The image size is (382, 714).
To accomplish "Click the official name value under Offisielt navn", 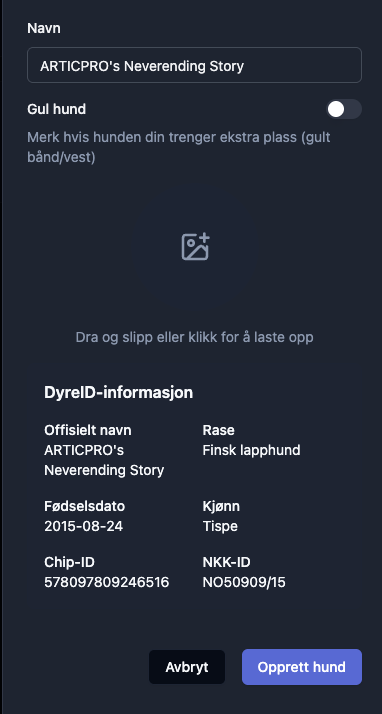I will [x=104, y=460].
